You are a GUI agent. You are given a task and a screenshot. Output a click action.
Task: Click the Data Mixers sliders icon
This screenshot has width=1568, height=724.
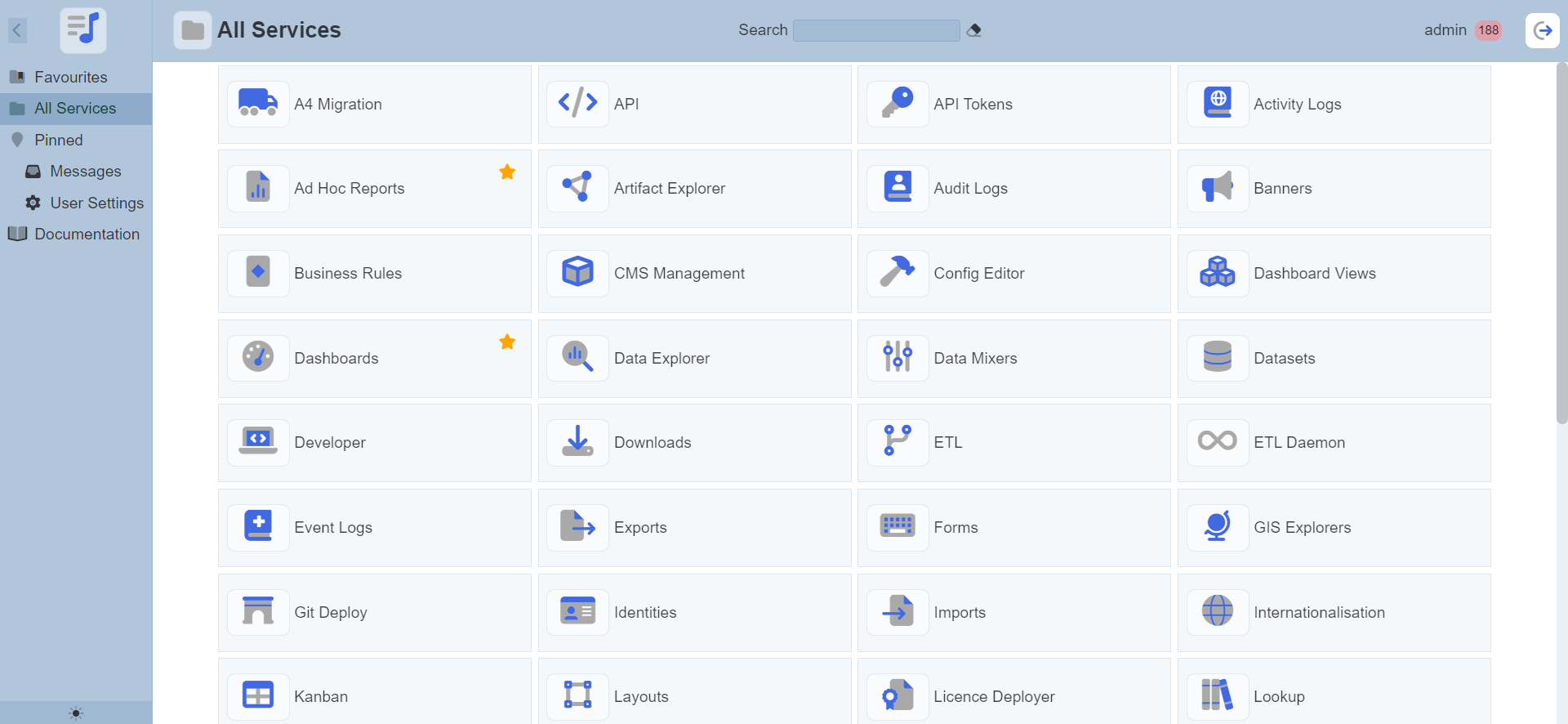point(898,358)
